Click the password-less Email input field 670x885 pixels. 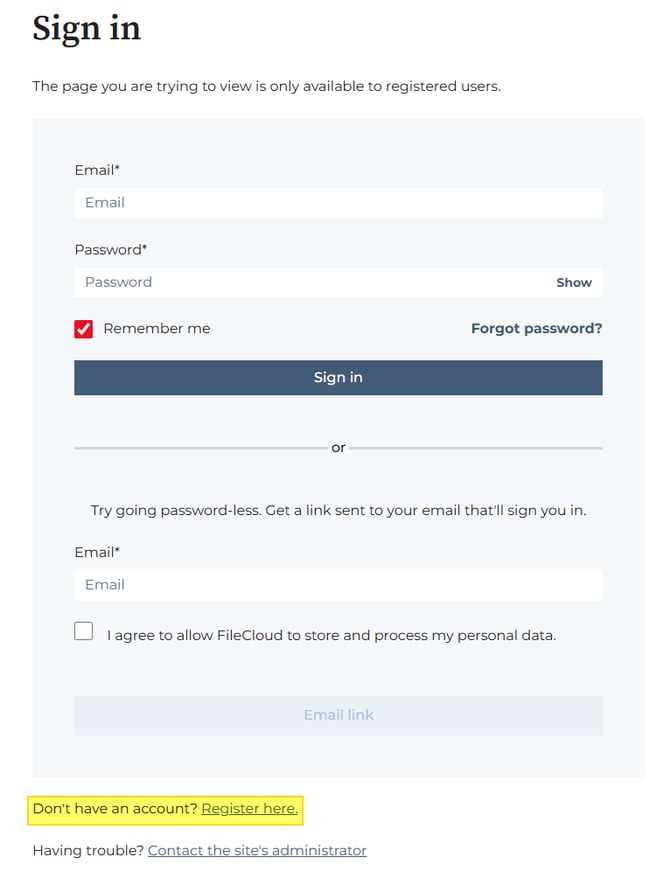point(337,585)
